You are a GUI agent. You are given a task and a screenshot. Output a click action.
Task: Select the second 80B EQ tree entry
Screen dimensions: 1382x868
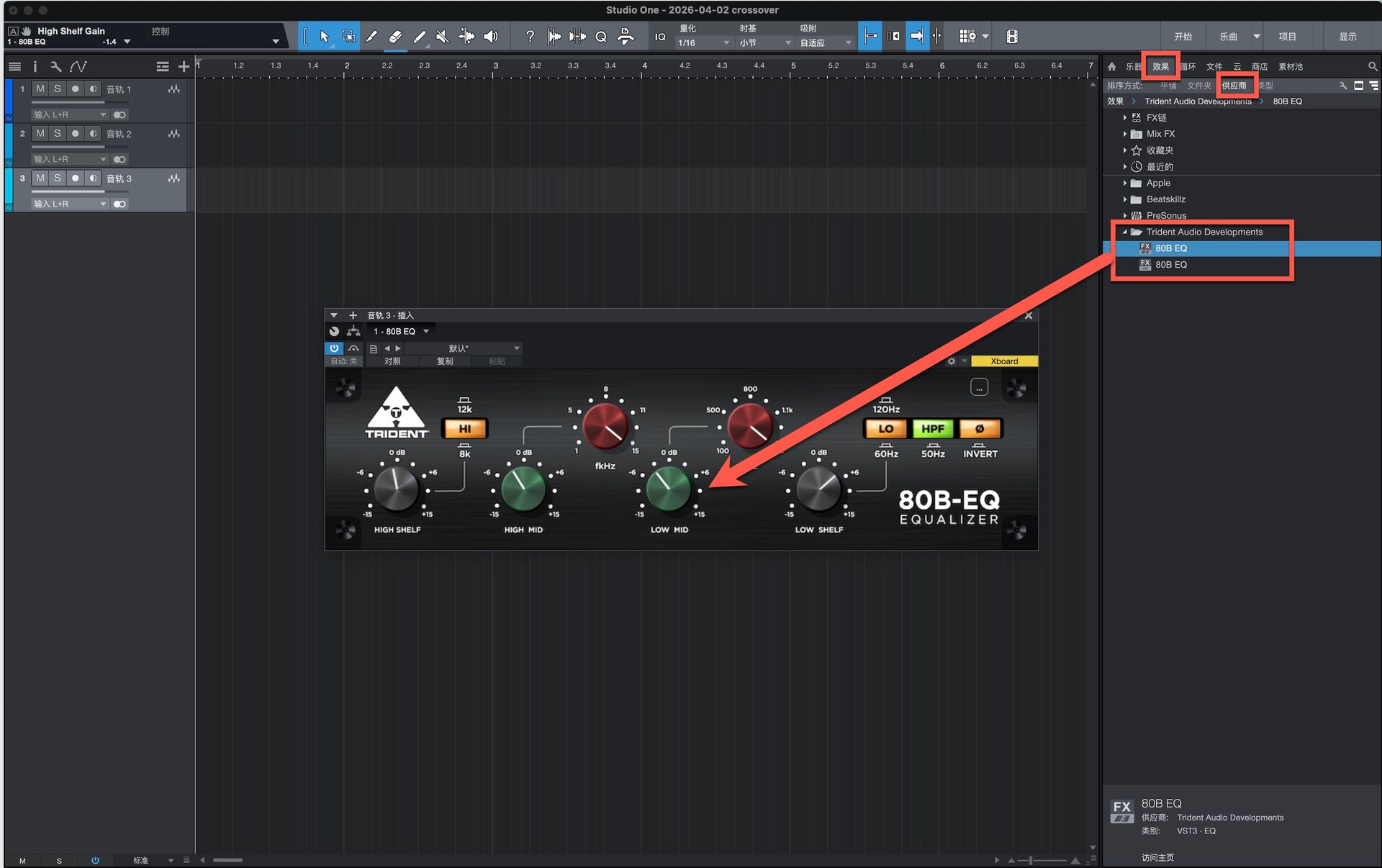pyautogui.click(x=1171, y=265)
